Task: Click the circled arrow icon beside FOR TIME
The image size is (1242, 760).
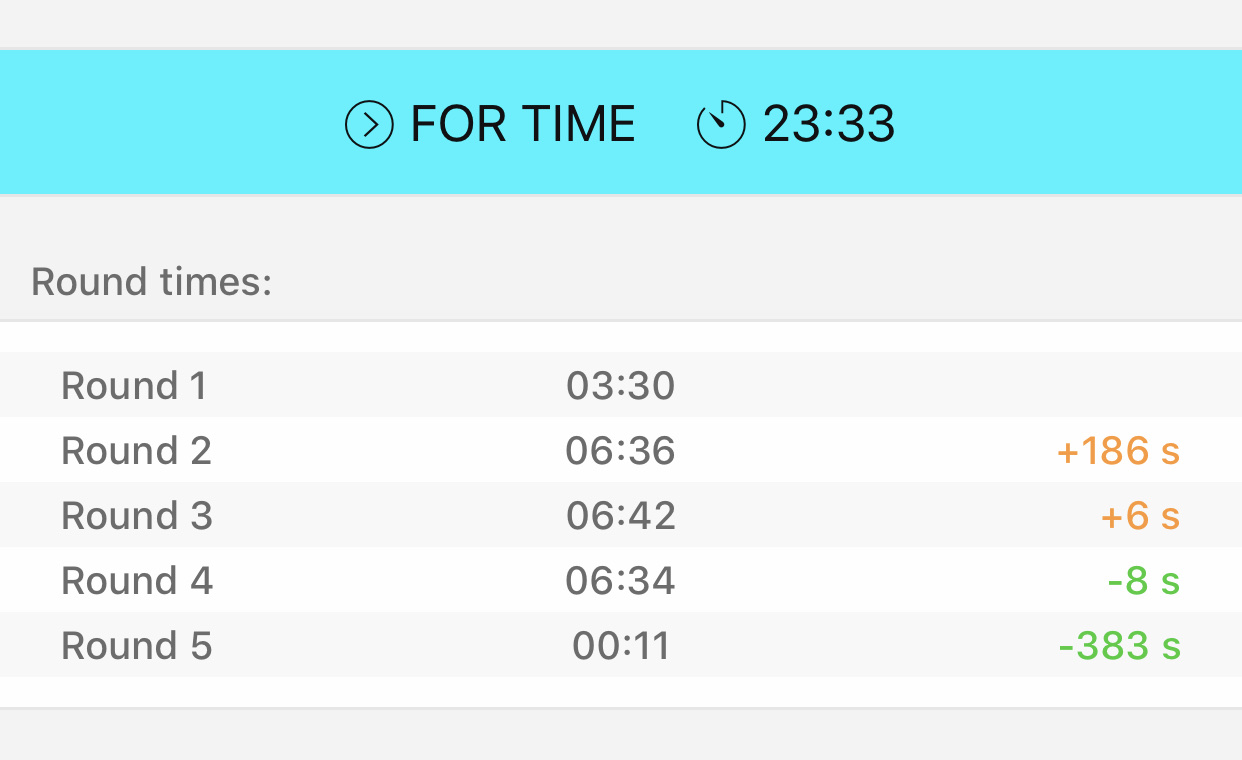Action: click(369, 125)
